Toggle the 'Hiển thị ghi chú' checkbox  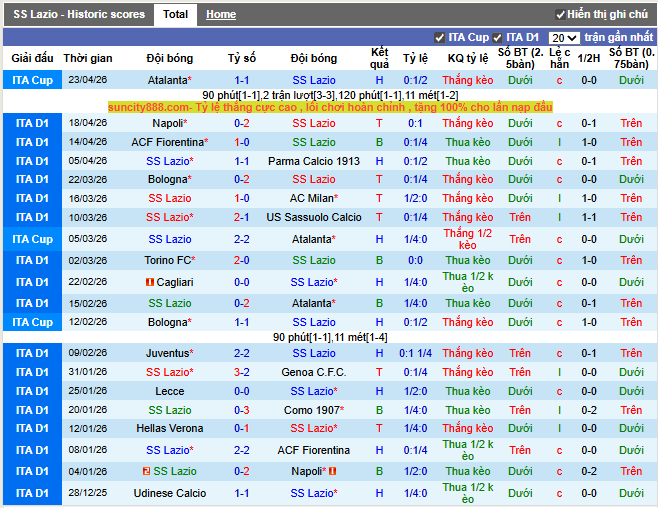pyautogui.click(x=561, y=15)
